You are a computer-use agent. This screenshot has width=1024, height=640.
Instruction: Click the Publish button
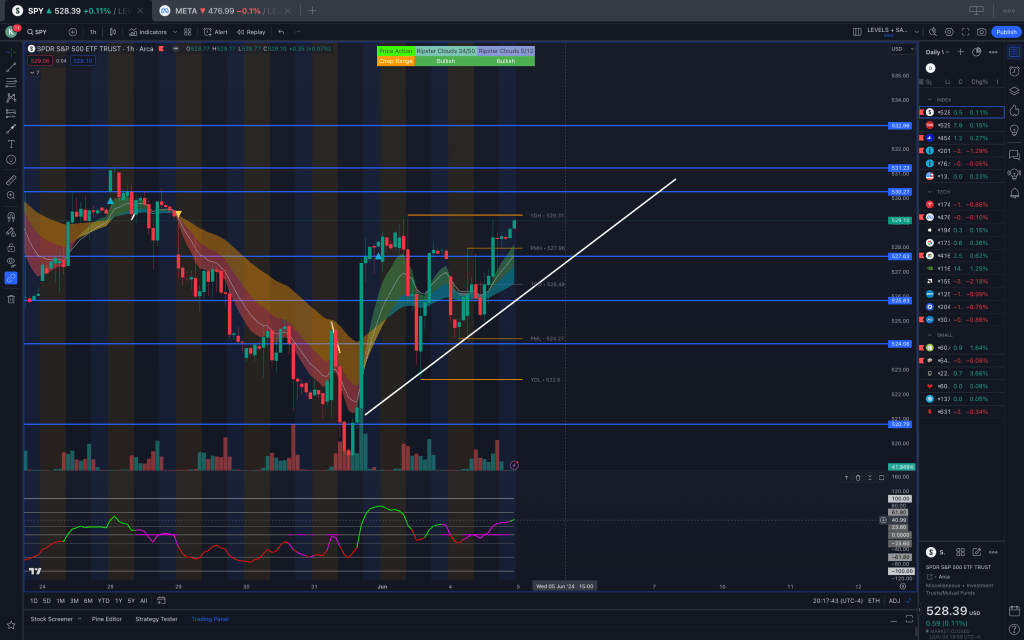pyautogui.click(x=1005, y=31)
